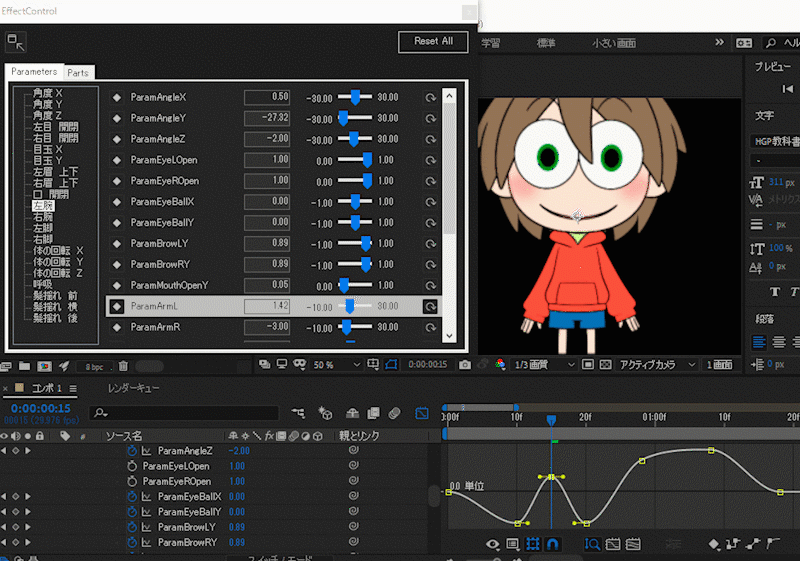Convert selected keyframes to linear
Viewport: 800px width, 561px height.
point(753,544)
